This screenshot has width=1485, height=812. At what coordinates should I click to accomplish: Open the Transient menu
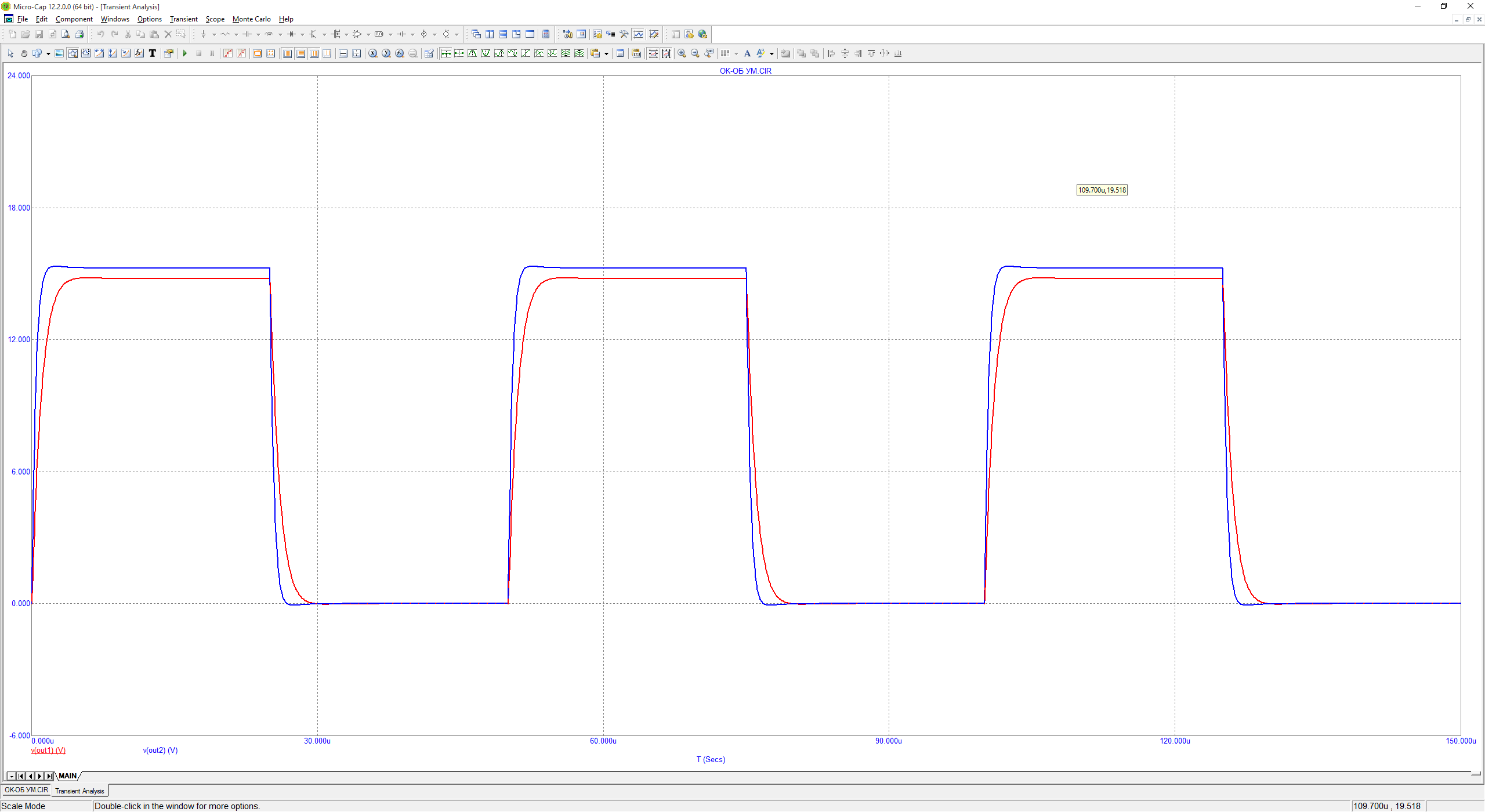tap(183, 19)
